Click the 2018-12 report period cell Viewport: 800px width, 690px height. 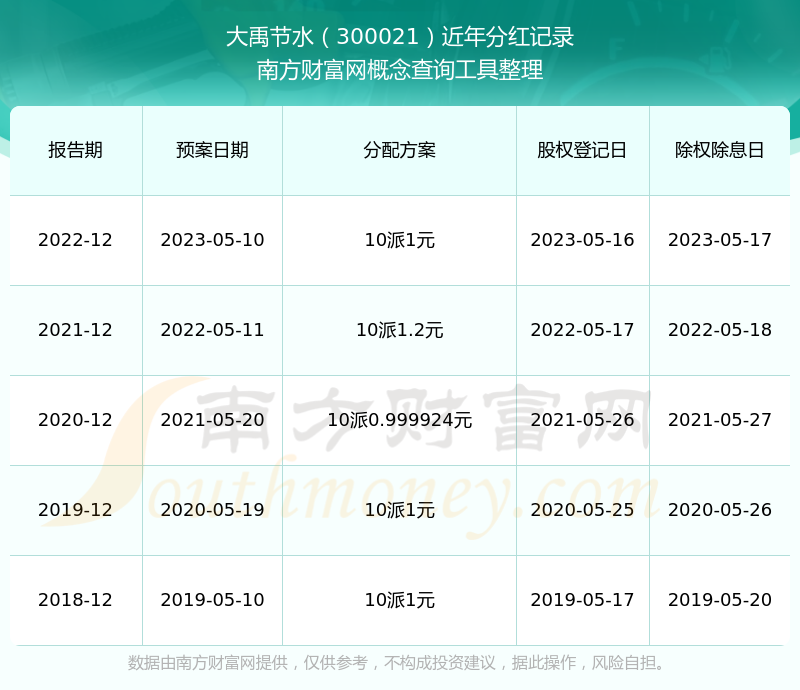(76, 599)
